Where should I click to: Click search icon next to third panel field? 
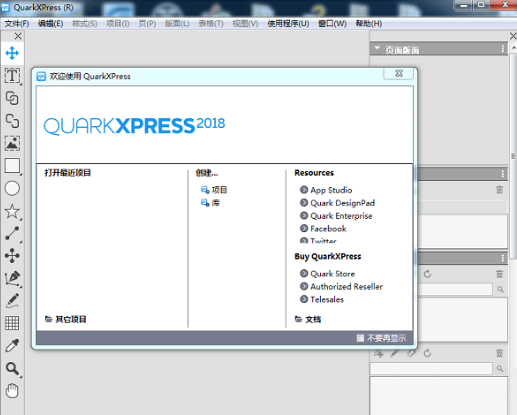pyautogui.click(x=500, y=289)
